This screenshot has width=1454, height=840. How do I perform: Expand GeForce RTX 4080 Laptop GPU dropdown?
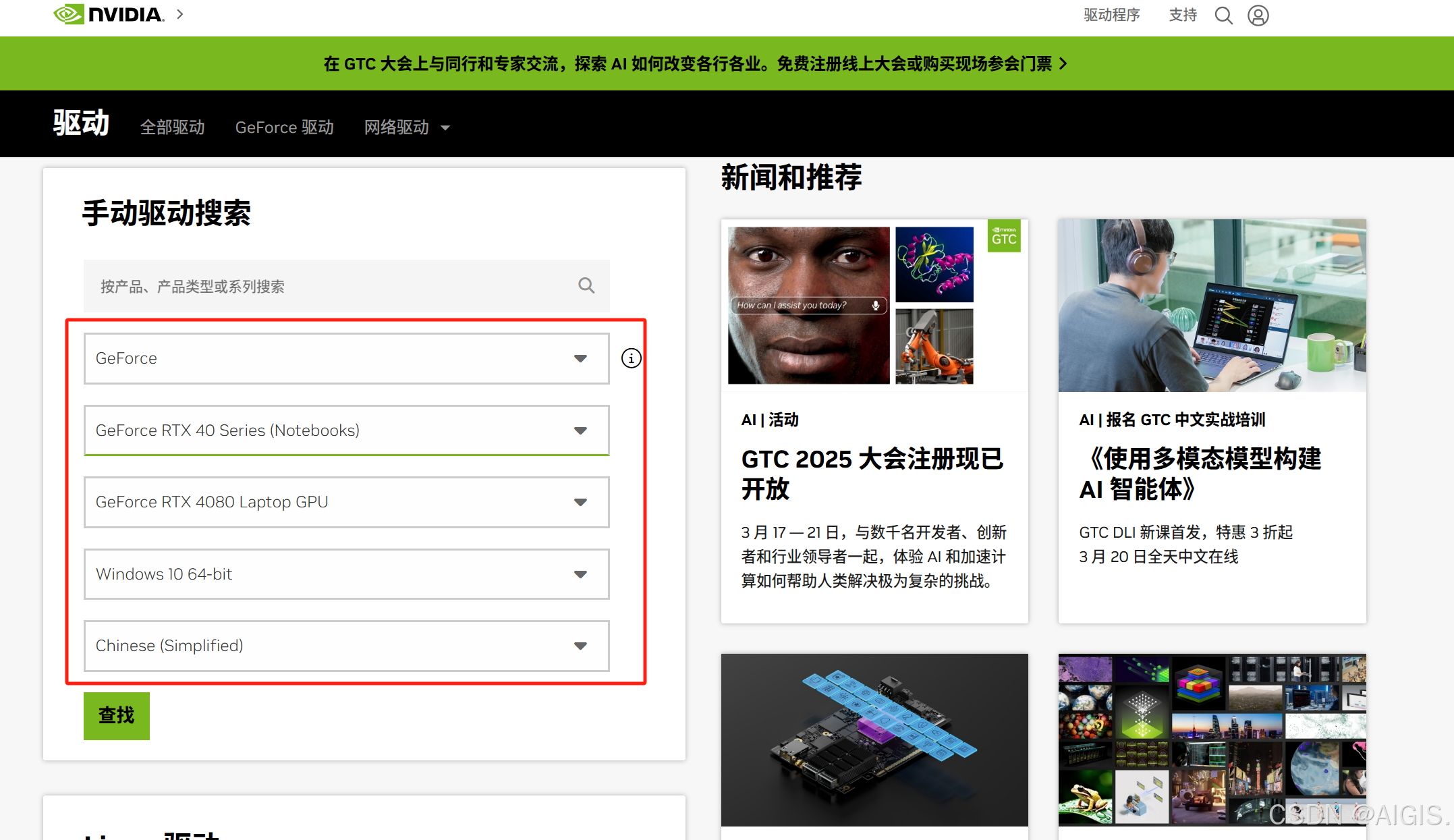[346, 502]
